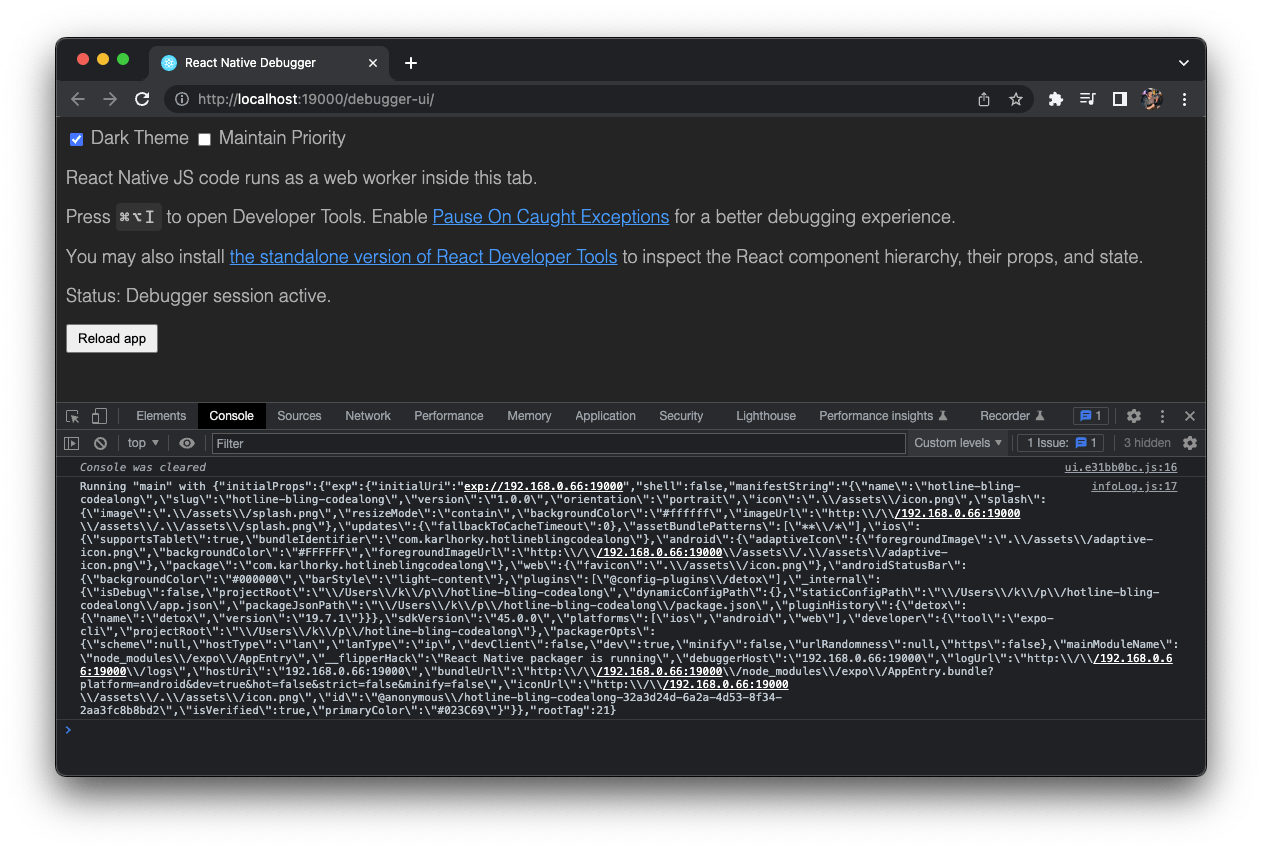Image resolution: width=1262 pixels, height=850 pixels.
Task: Open console settings gear beside hidden count
Action: coord(1189,443)
